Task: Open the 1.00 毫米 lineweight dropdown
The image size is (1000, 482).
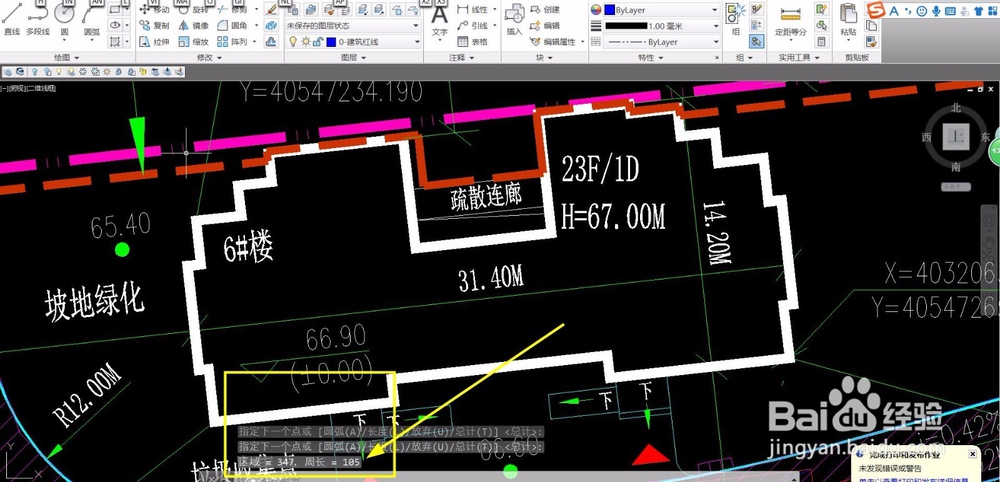Action: coord(661,26)
